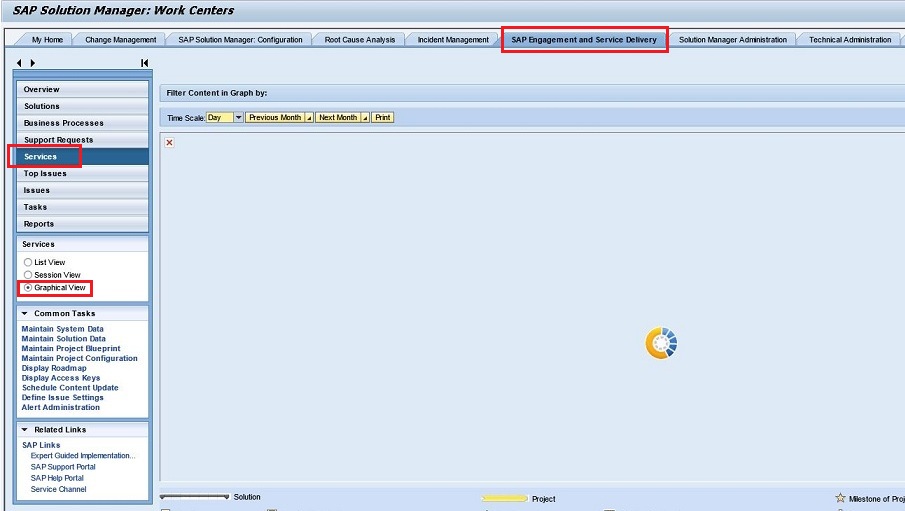Click the red X broken image icon

[169, 143]
